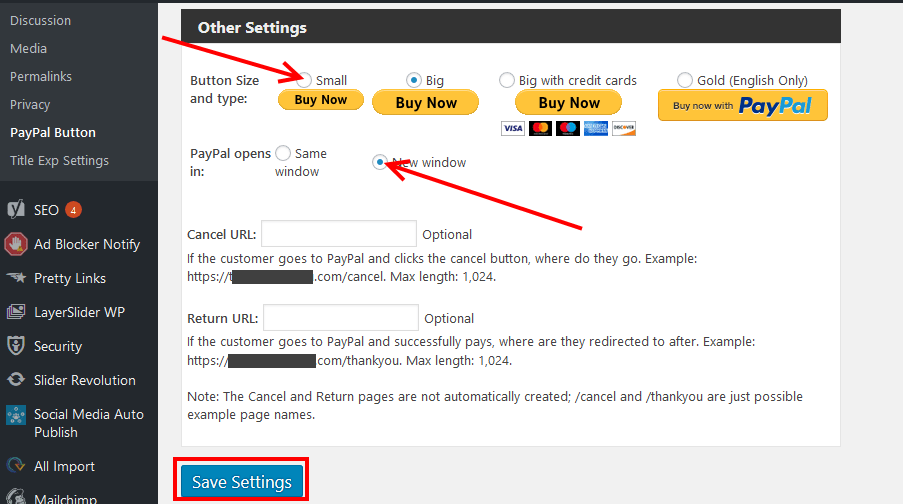Click the Save Settings button
The height and width of the screenshot is (504, 903).
point(242,482)
